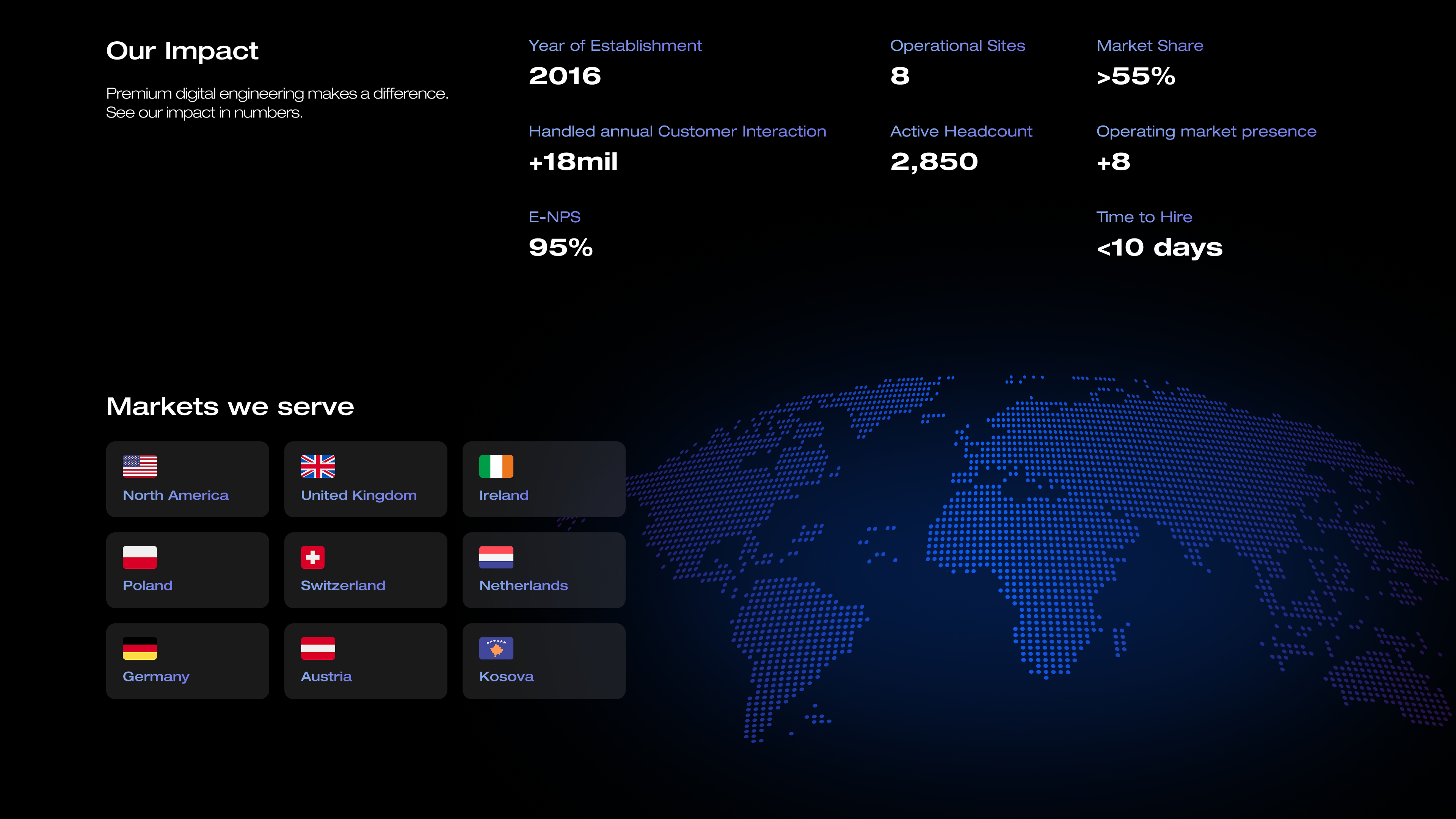Click the Netherlands flag icon
The width and height of the screenshot is (1456, 819).
[x=496, y=557]
